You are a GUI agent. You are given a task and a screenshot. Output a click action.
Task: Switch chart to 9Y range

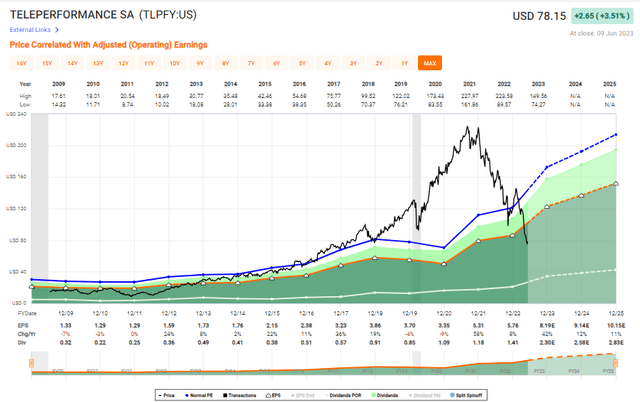(200, 63)
